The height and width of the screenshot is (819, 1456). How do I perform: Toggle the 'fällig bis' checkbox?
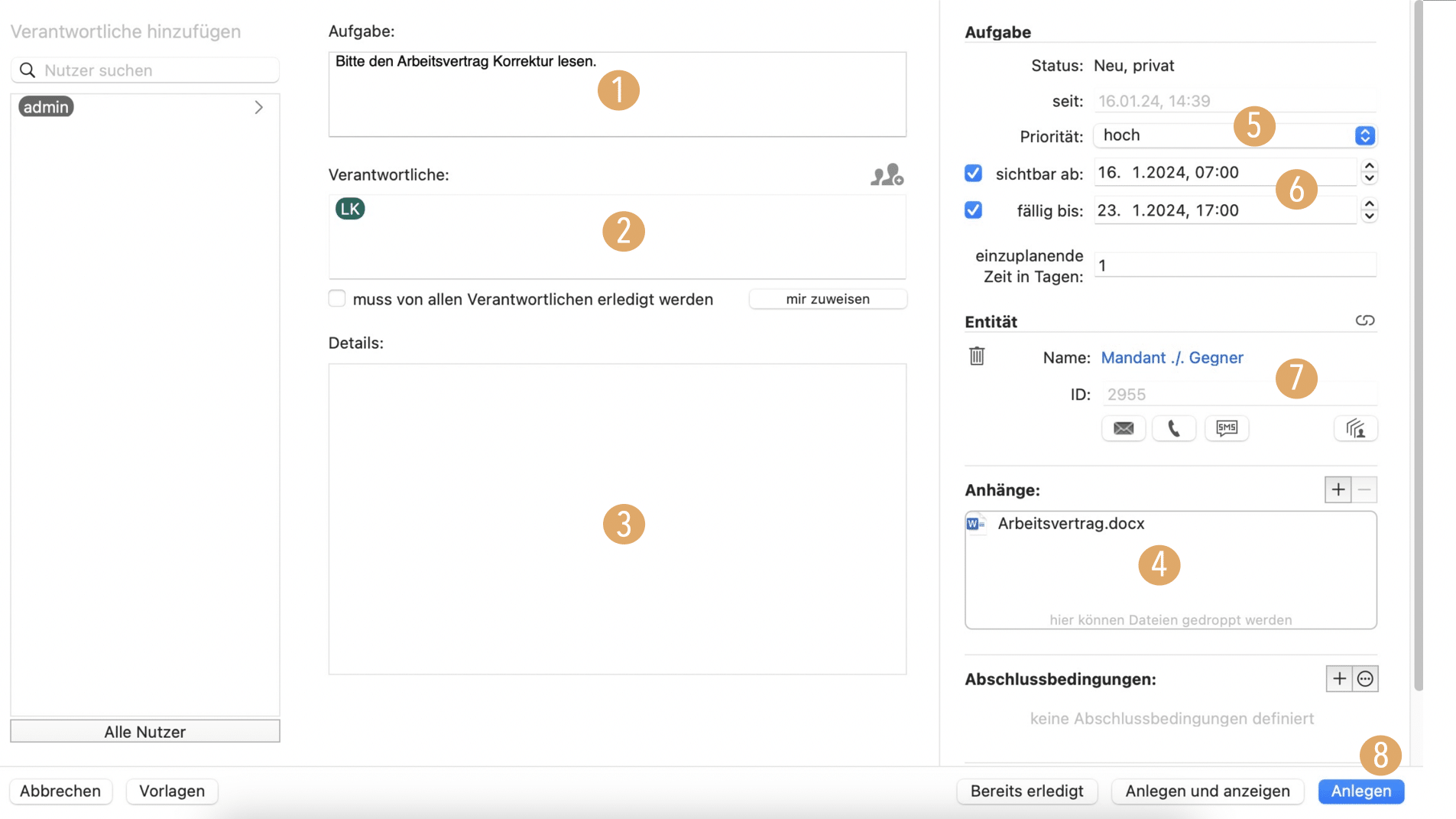[973, 210]
